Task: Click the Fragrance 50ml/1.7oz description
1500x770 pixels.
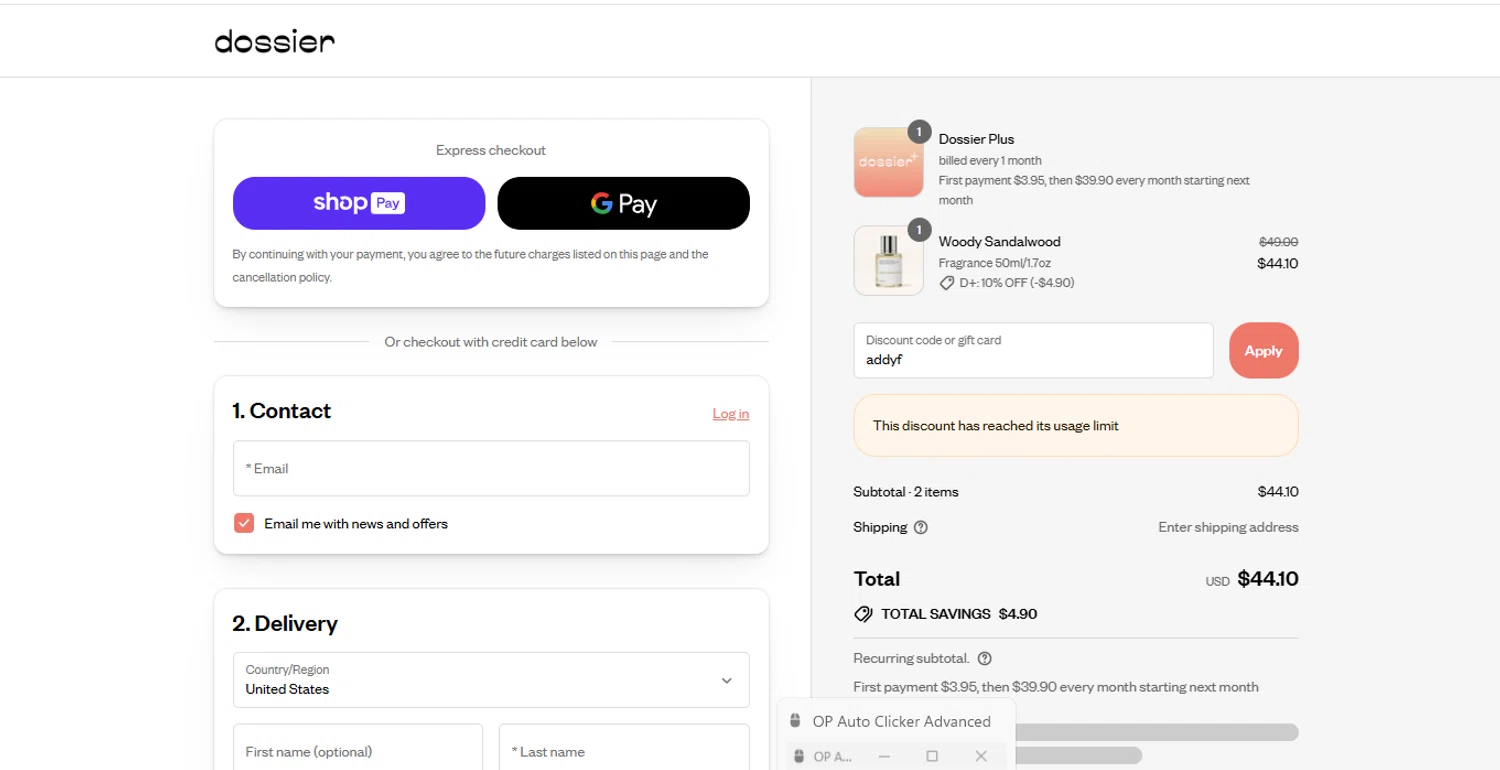Action: tap(995, 263)
